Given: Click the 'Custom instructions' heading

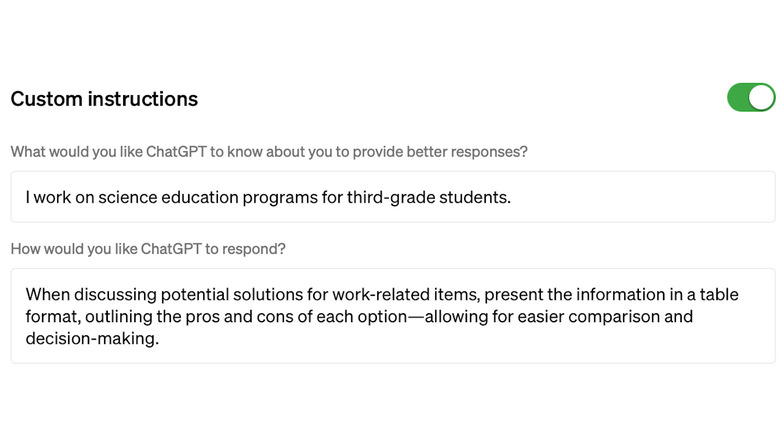Looking at the screenshot, I should coord(104,99).
